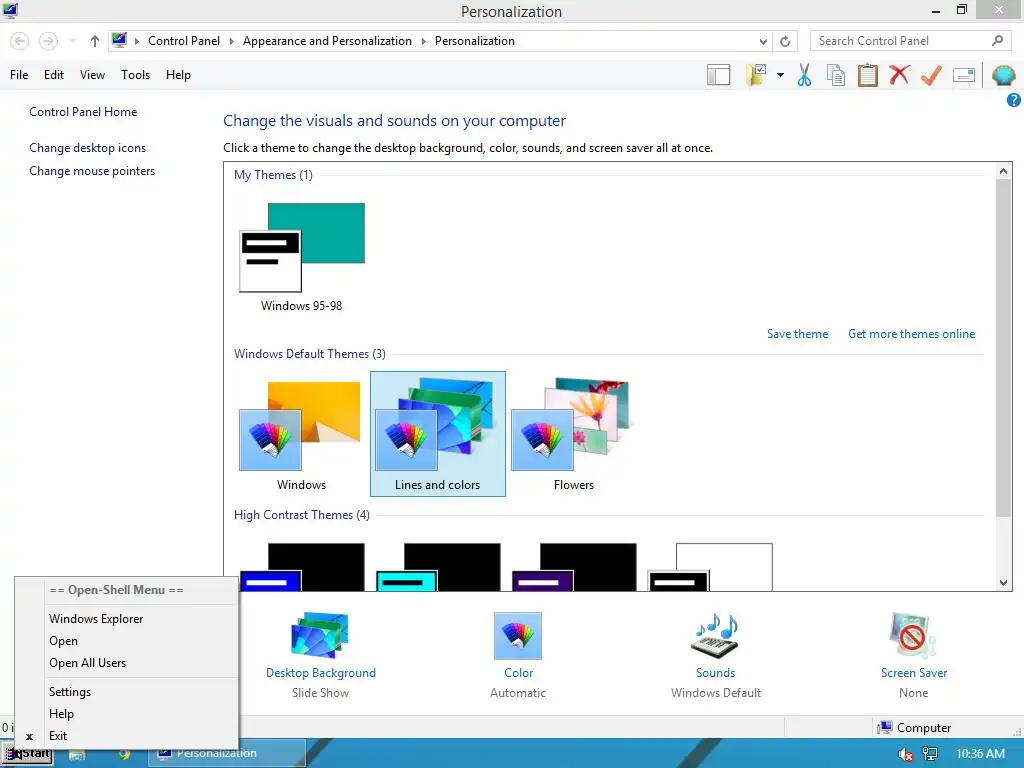Choose Exit in Open-Shell menu

pos(127,736)
